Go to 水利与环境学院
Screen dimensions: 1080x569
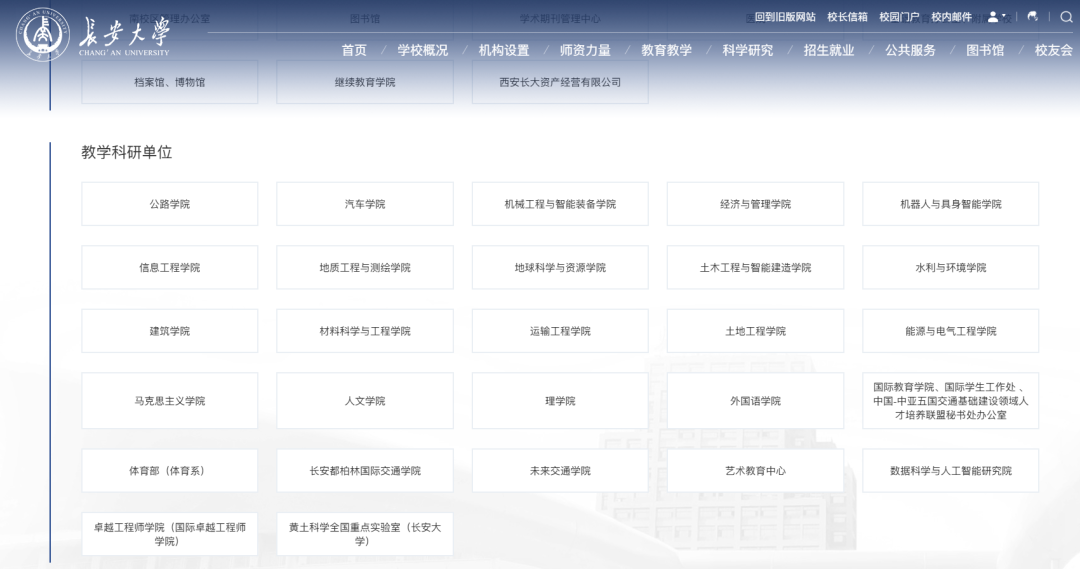[951, 267]
